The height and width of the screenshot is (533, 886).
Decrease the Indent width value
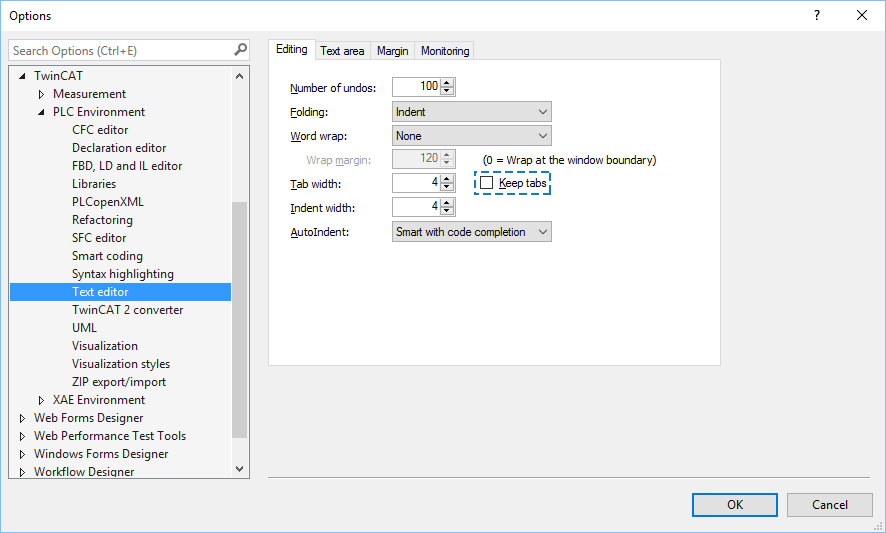[x=447, y=210]
